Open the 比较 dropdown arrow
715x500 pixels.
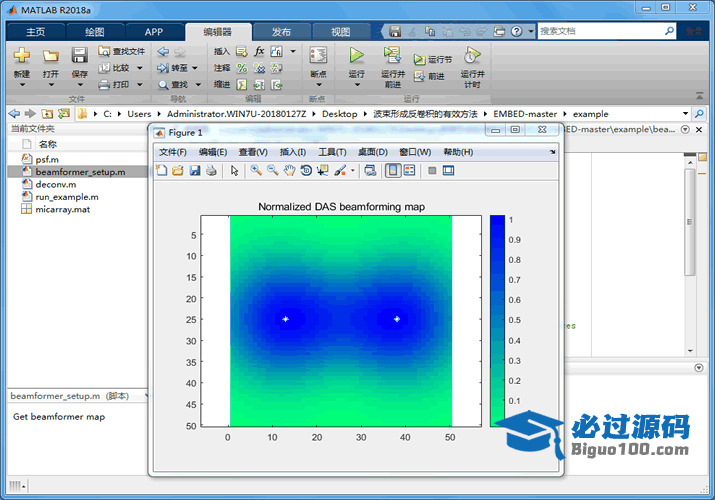click(x=140, y=68)
